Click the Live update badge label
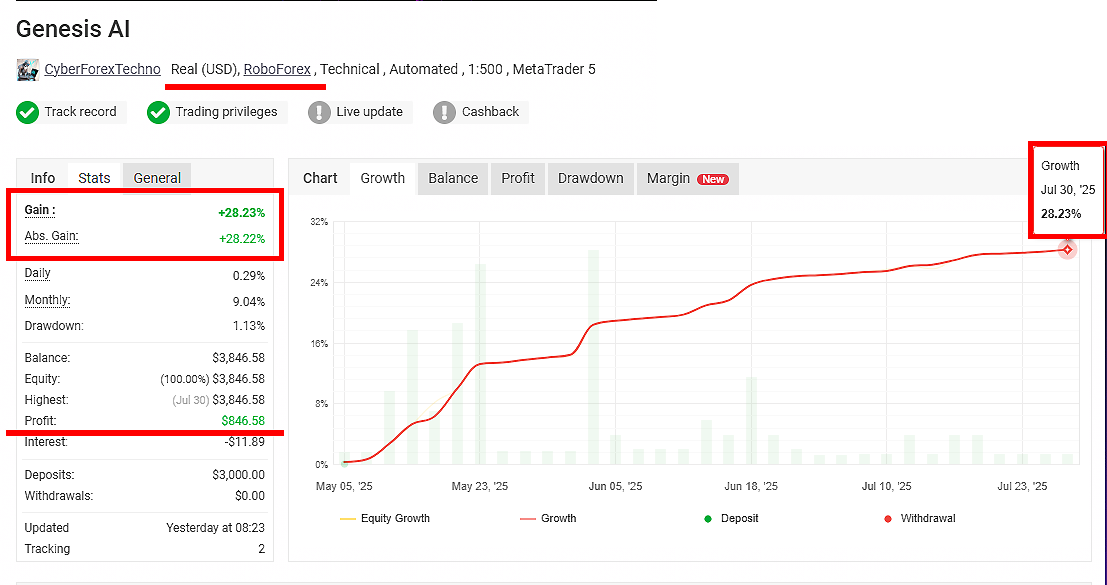 (x=369, y=111)
